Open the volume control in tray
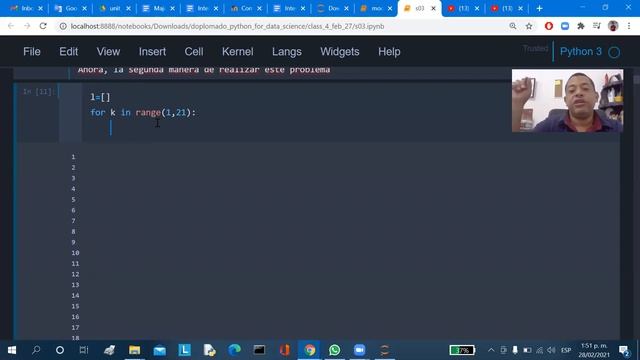Screen dimensions: 640x360 [551, 350]
